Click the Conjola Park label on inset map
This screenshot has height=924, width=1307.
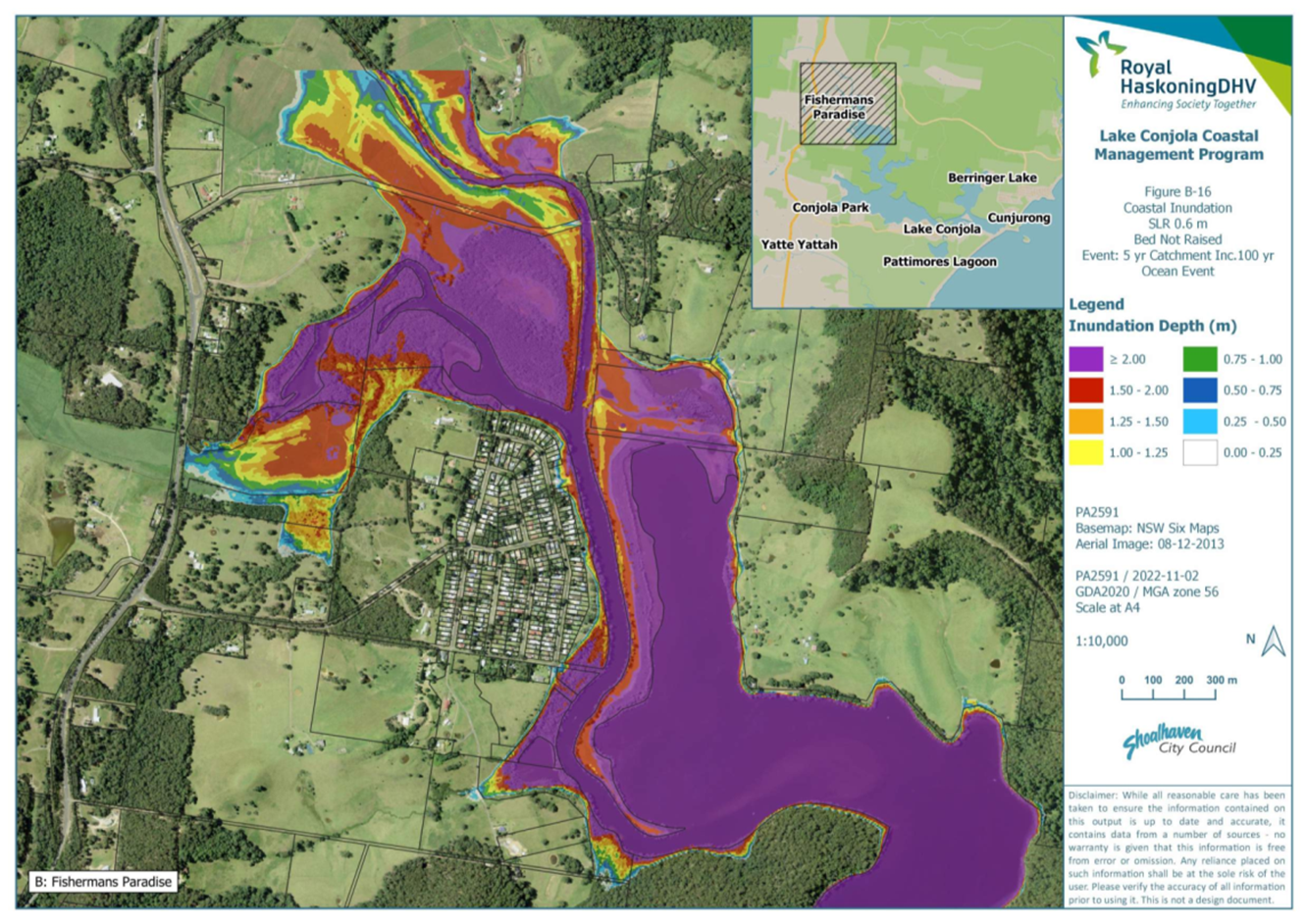pyautogui.click(x=830, y=207)
